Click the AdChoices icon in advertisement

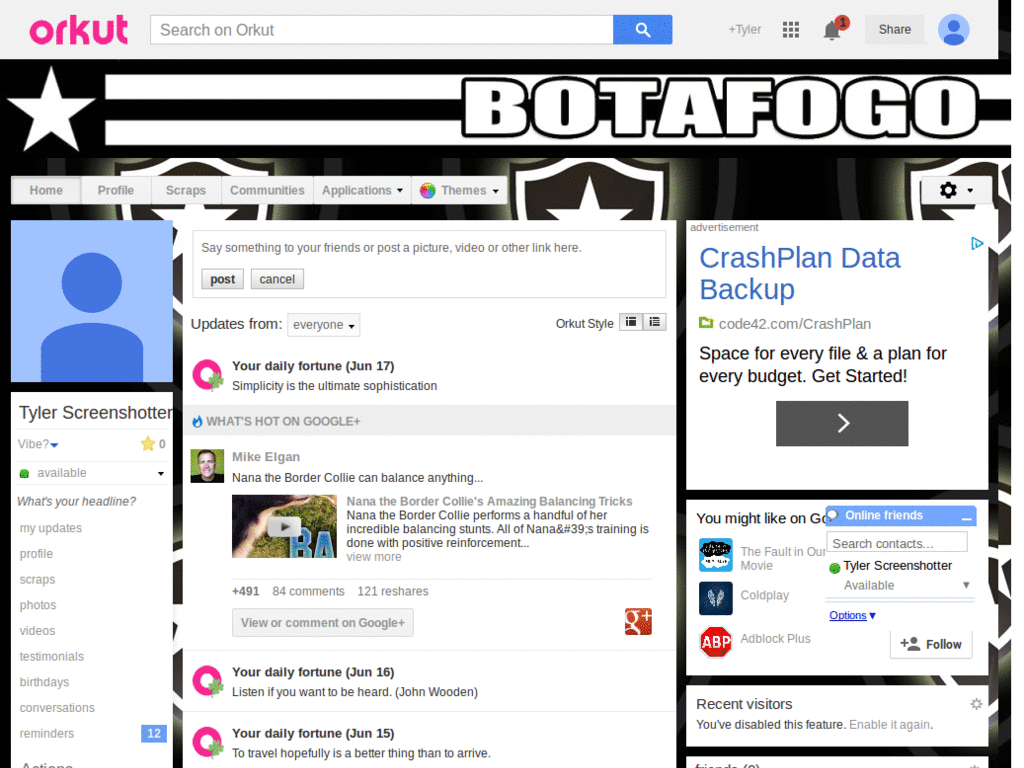[x=976, y=244]
